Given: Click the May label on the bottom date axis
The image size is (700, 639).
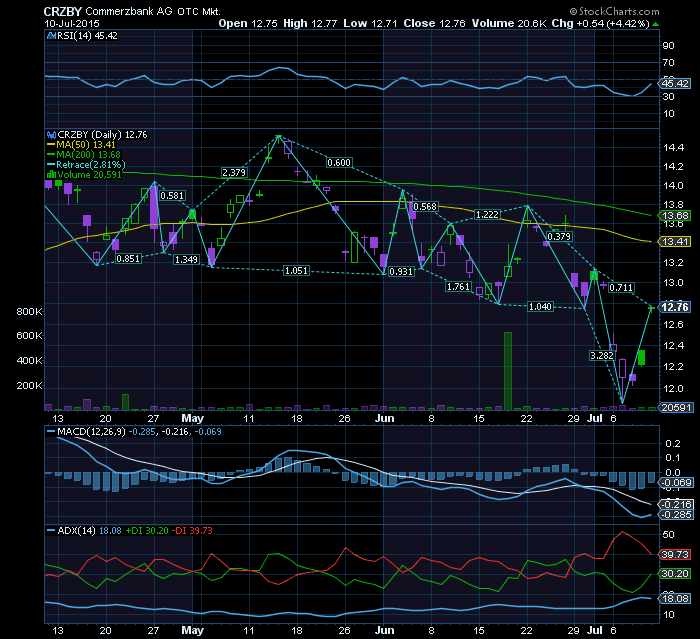Looking at the screenshot, I should 192,630.
